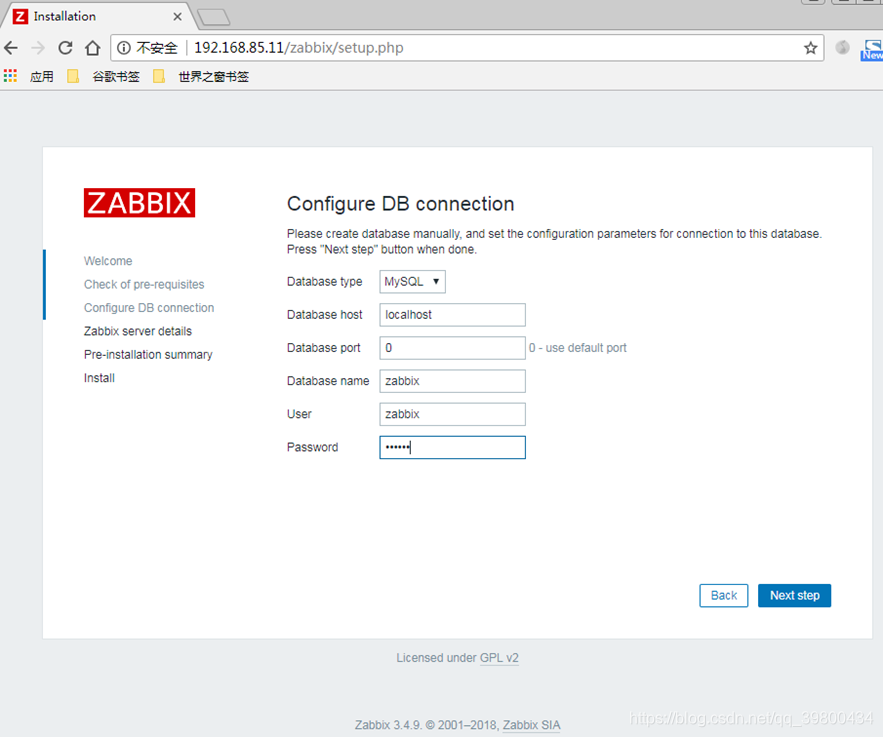Select Pre-installation summary step

[148, 355]
